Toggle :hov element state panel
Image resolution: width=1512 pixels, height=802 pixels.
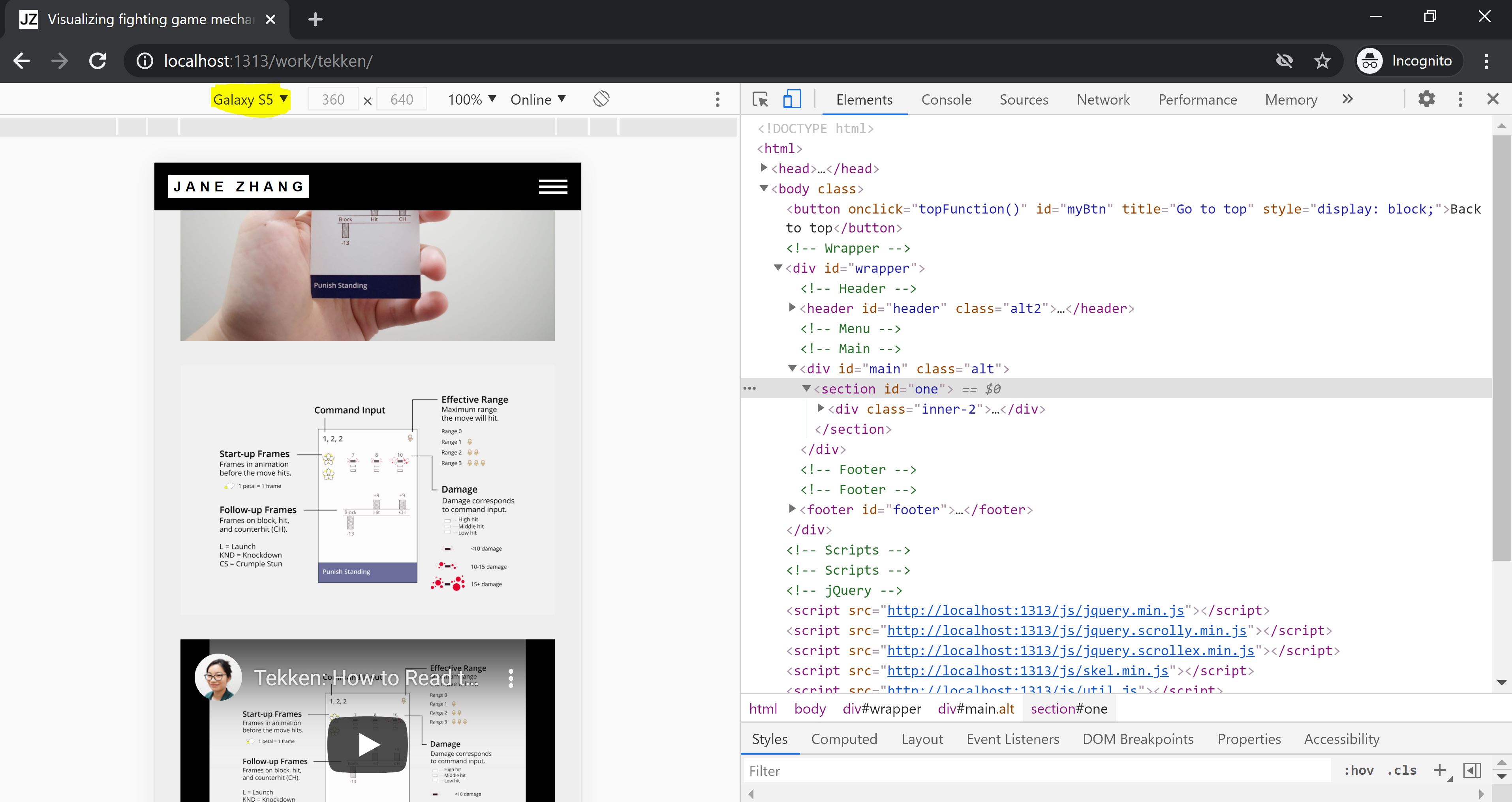(x=1359, y=770)
